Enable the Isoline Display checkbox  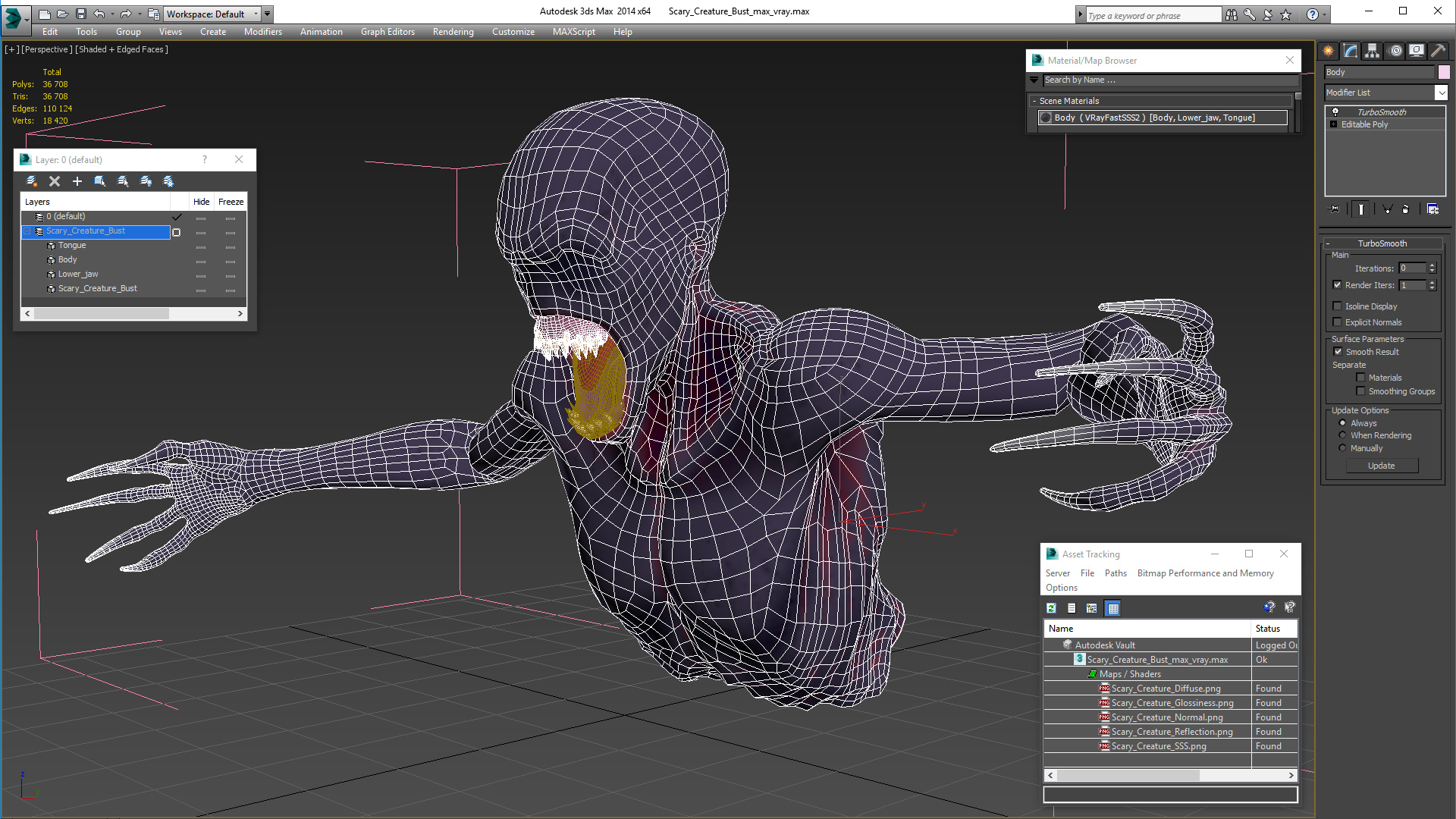pyautogui.click(x=1338, y=306)
